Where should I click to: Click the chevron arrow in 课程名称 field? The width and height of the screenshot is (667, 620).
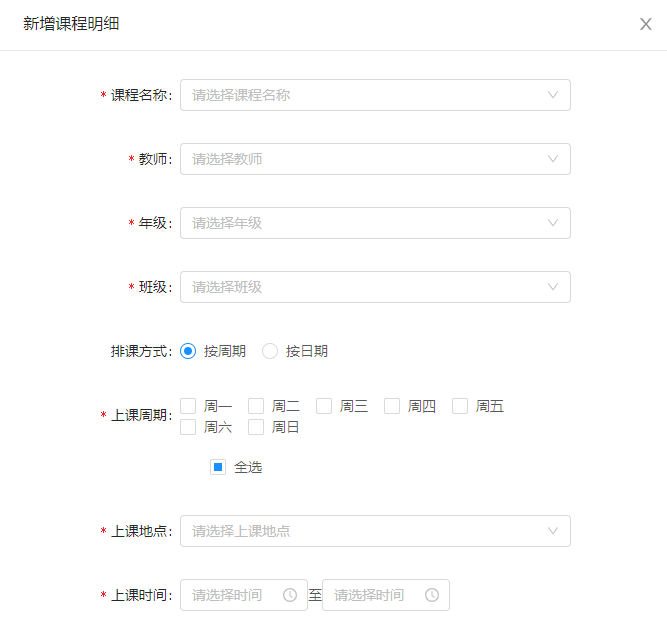553,95
